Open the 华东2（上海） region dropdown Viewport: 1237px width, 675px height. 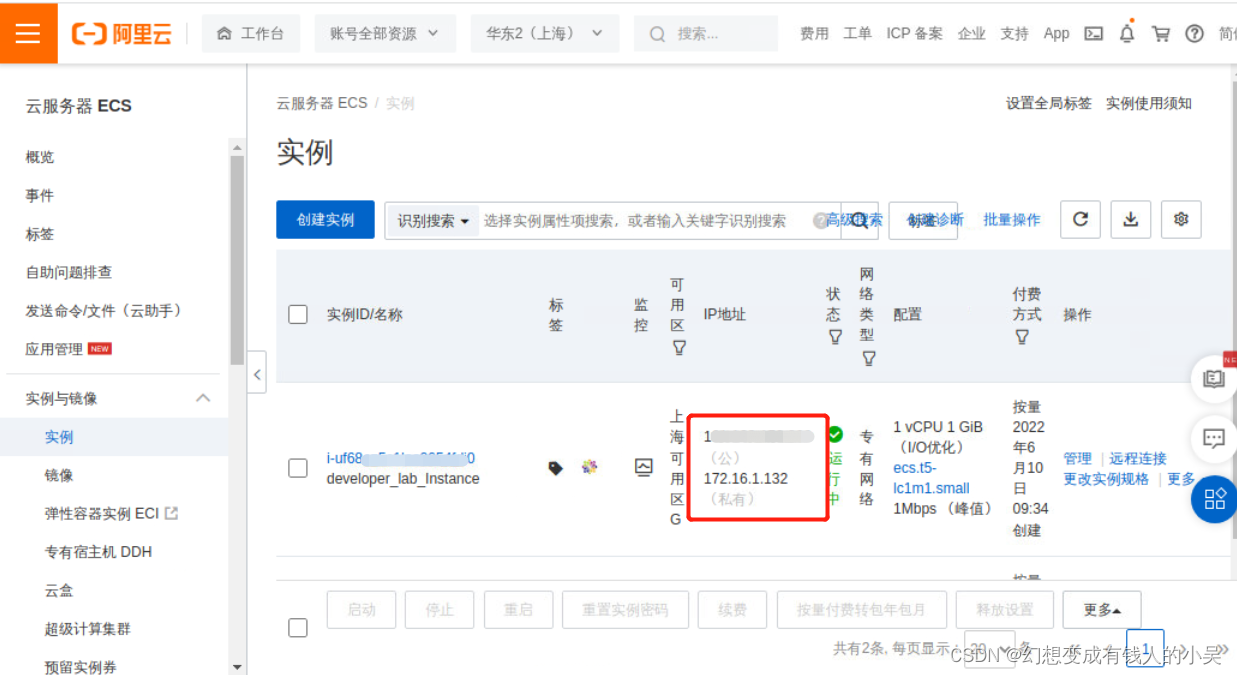544,33
